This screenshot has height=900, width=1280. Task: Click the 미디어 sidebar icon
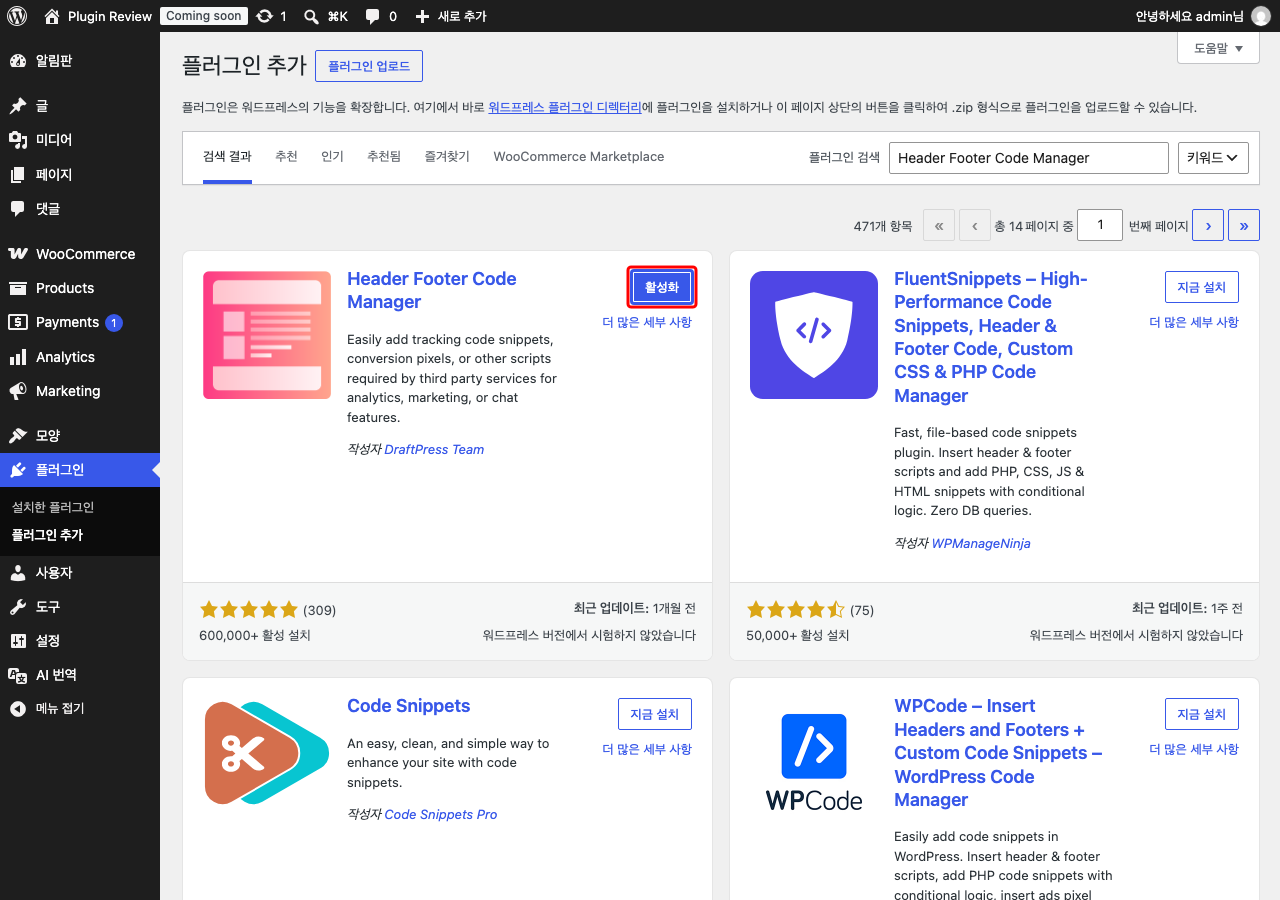pos(17,140)
